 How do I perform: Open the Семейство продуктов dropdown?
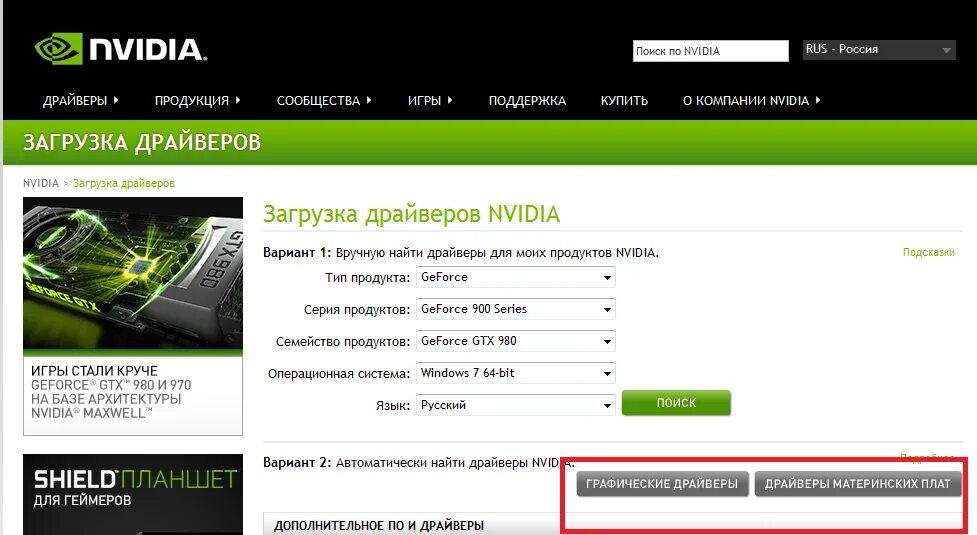[516, 341]
